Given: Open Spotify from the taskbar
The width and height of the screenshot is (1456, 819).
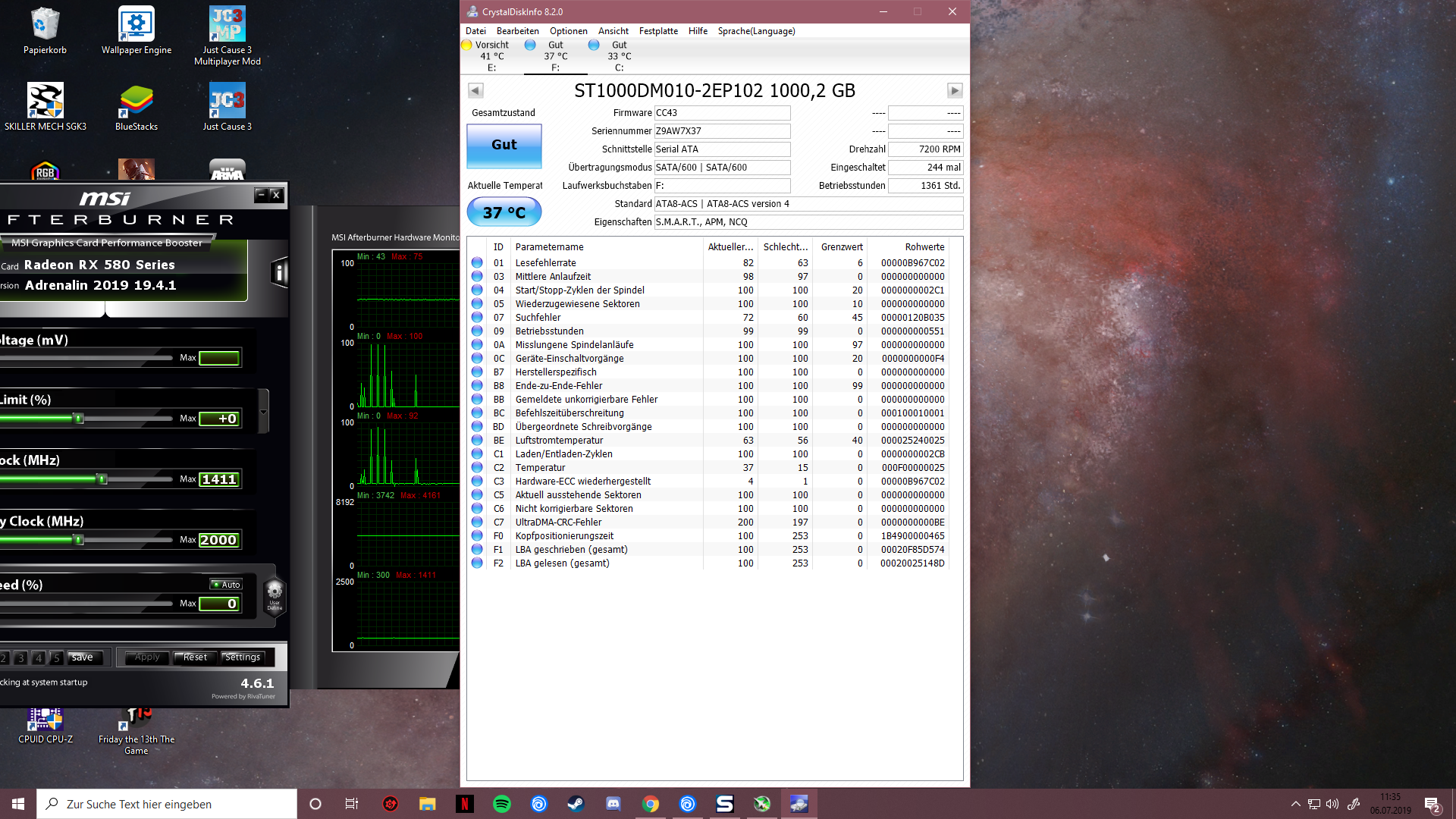Looking at the screenshot, I should point(502,804).
